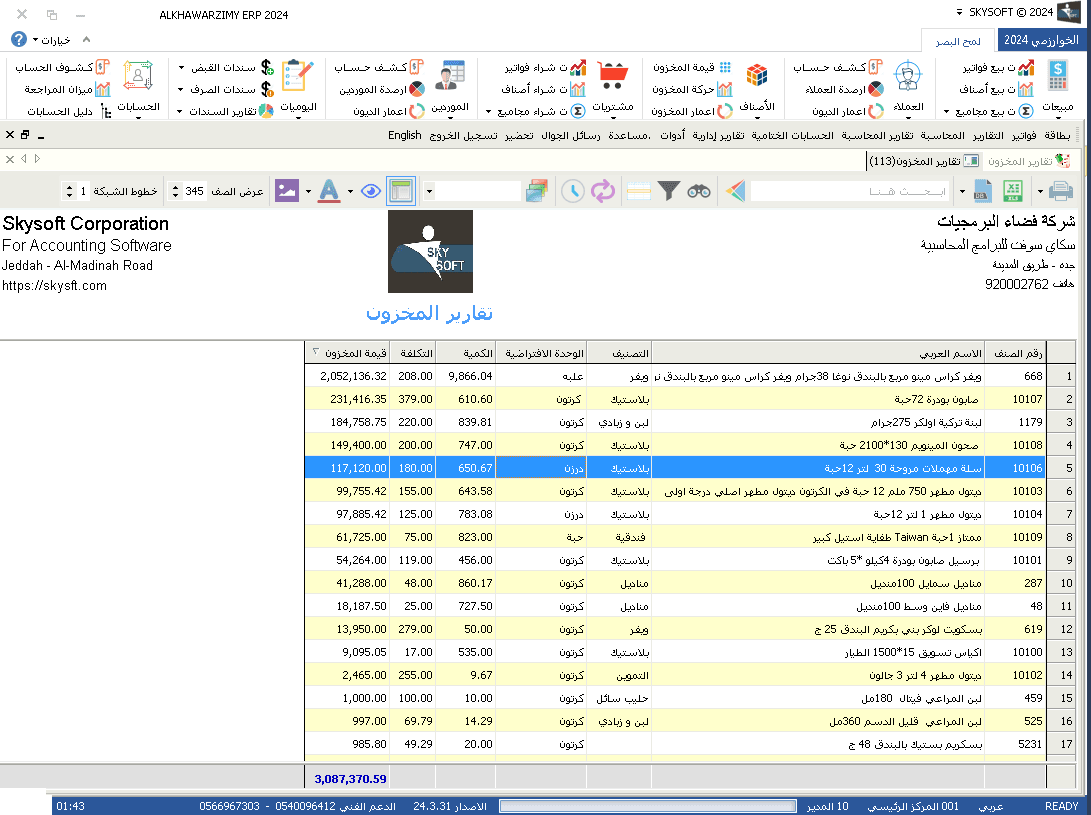
Task: Open the empty combo box dropdown
Action: click(429, 191)
